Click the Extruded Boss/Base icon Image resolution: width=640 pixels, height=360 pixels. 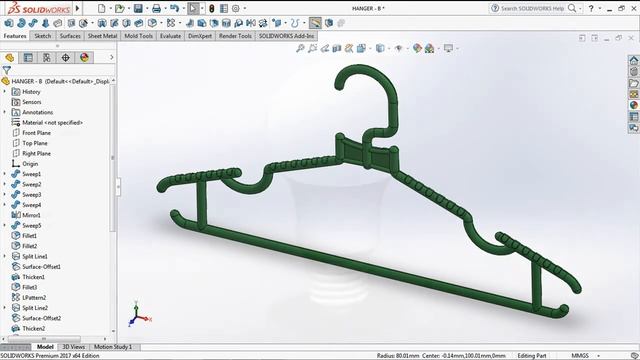point(9,23)
